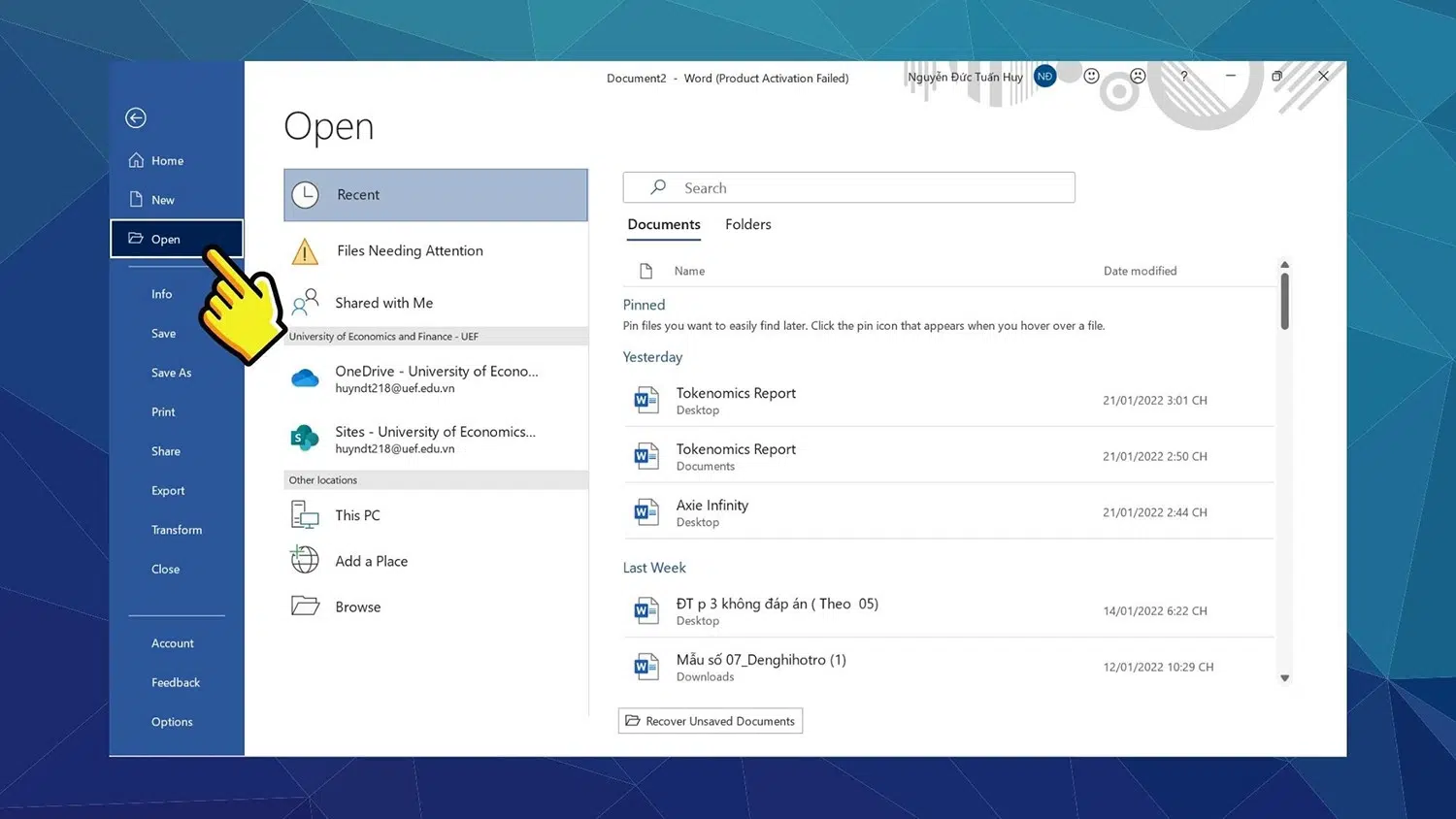
Task: Open Tokenomics Report from Desktop
Action: pyautogui.click(x=948, y=400)
